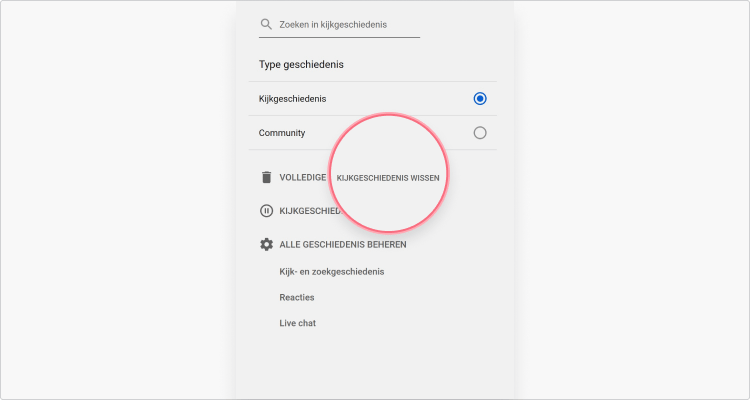Image resolution: width=750 pixels, height=400 pixels.
Task: Select the Community radio button
Action: pyautogui.click(x=480, y=133)
